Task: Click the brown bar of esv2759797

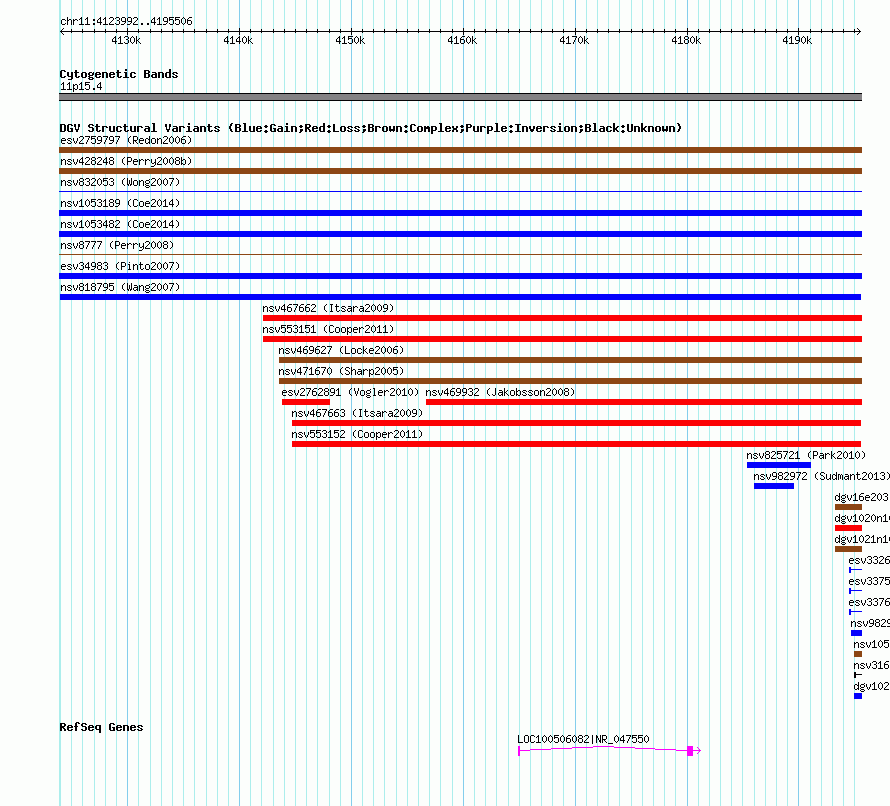Action: click(x=460, y=150)
